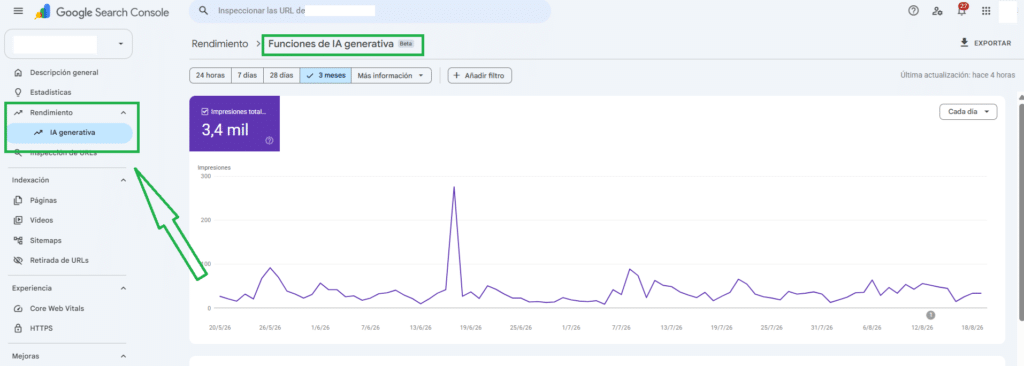Go to Descripción general
The height and width of the screenshot is (366, 1024).
click(64, 73)
